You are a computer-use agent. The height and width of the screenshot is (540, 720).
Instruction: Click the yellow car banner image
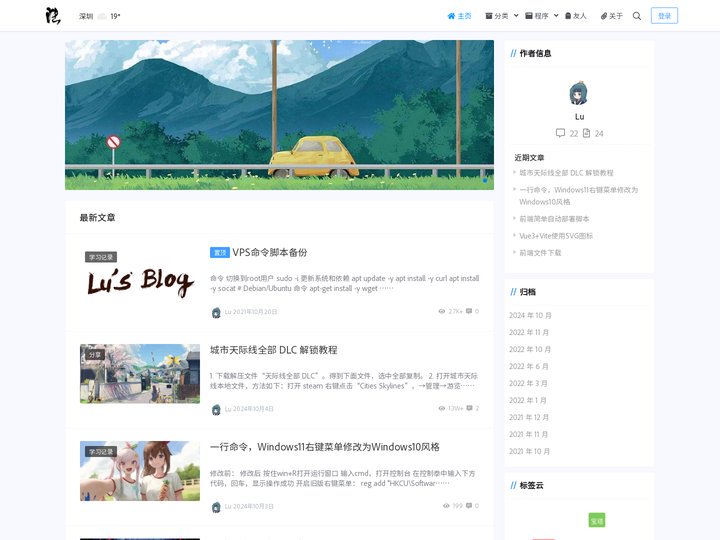tap(279, 115)
